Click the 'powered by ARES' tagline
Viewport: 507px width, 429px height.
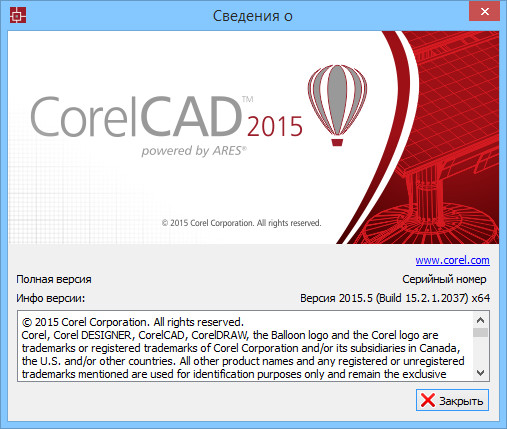pyautogui.click(x=194, y=151)
